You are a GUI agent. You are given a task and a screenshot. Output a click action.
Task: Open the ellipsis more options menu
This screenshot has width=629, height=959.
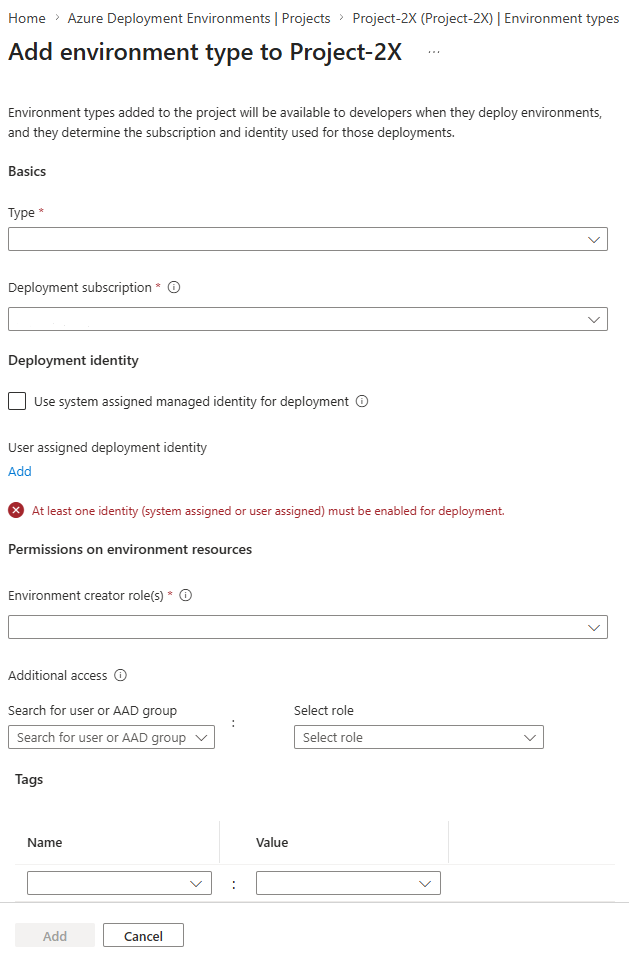pos(434,53)
